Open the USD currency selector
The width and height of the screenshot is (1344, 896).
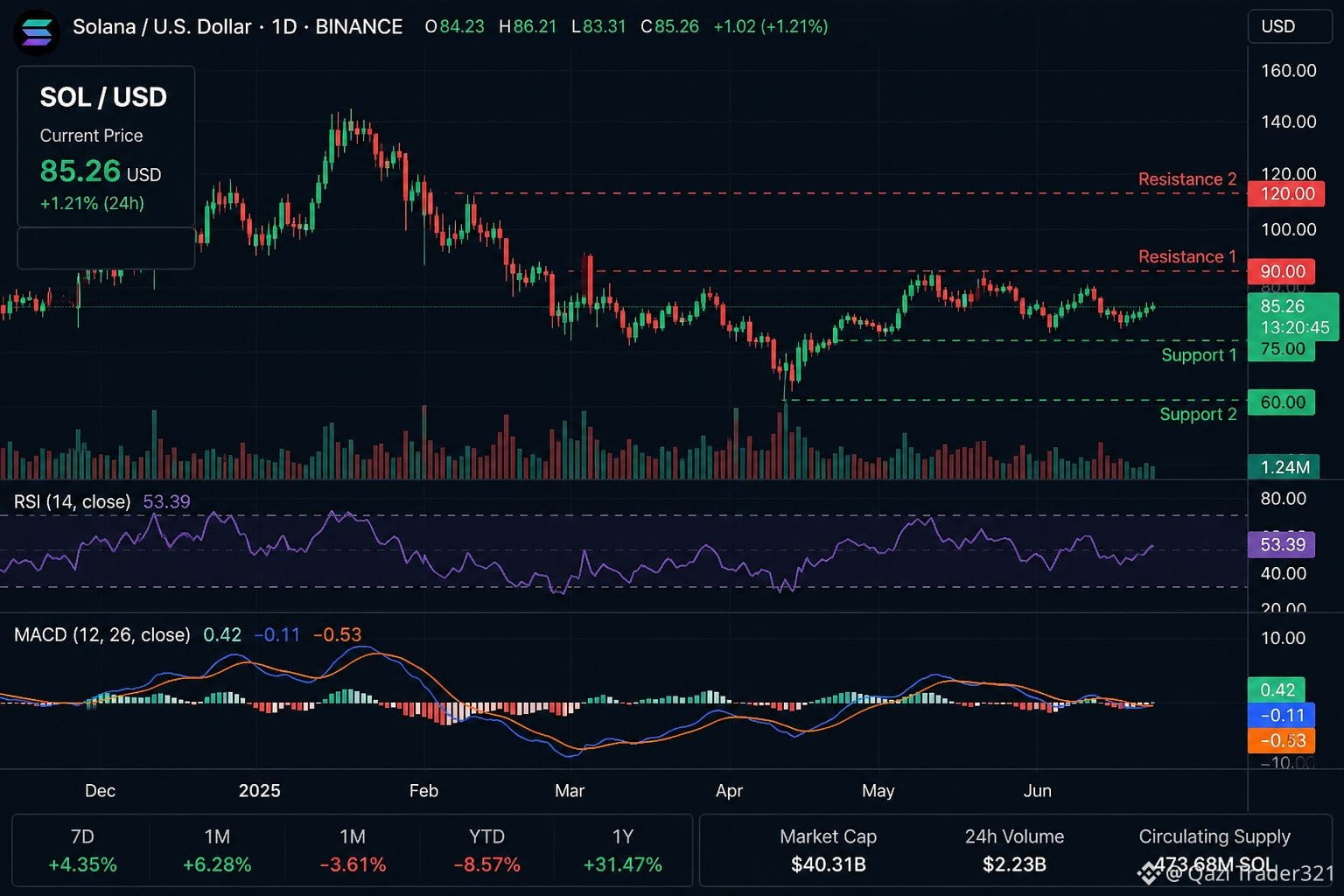(1291, 26)
